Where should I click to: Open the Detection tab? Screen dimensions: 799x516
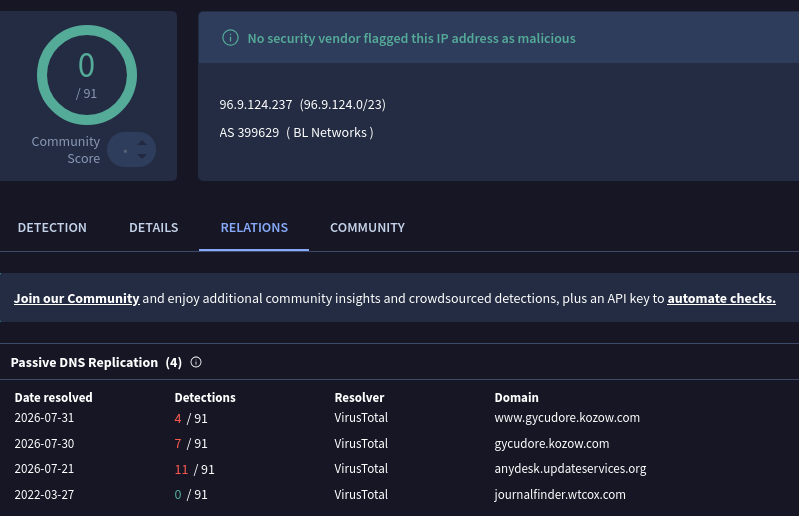pos(52,228)
